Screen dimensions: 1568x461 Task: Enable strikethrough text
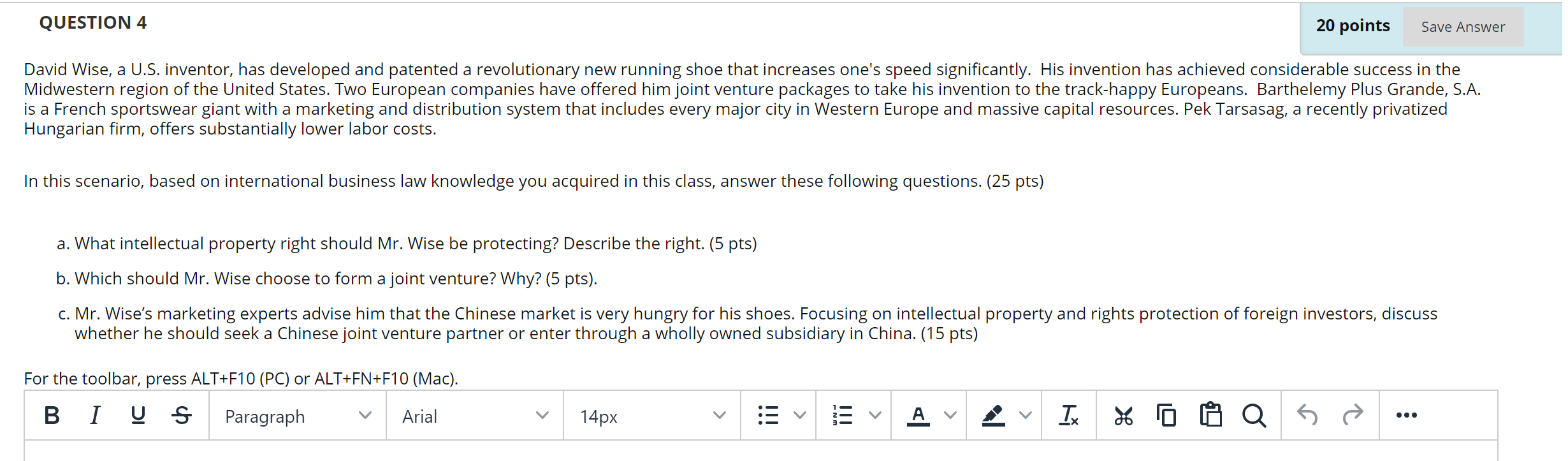point(182,415)
